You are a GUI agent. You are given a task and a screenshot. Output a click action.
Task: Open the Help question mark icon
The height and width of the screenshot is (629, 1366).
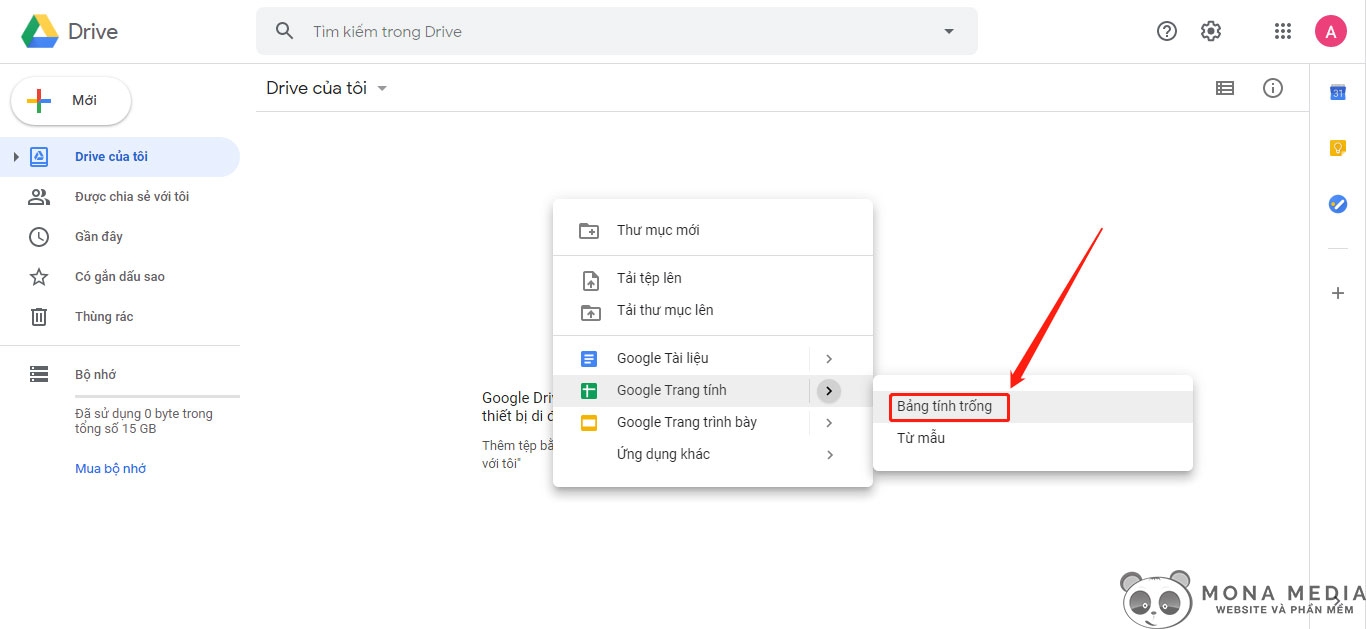[1166, 31]
